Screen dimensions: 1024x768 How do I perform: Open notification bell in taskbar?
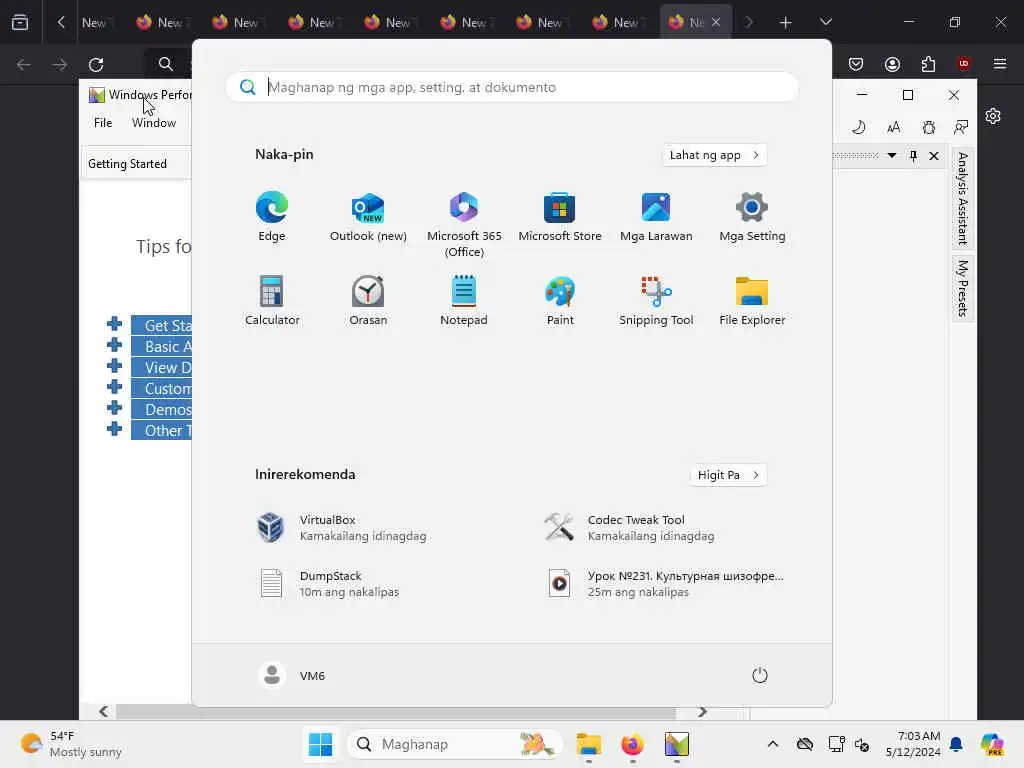coord(956,744)
